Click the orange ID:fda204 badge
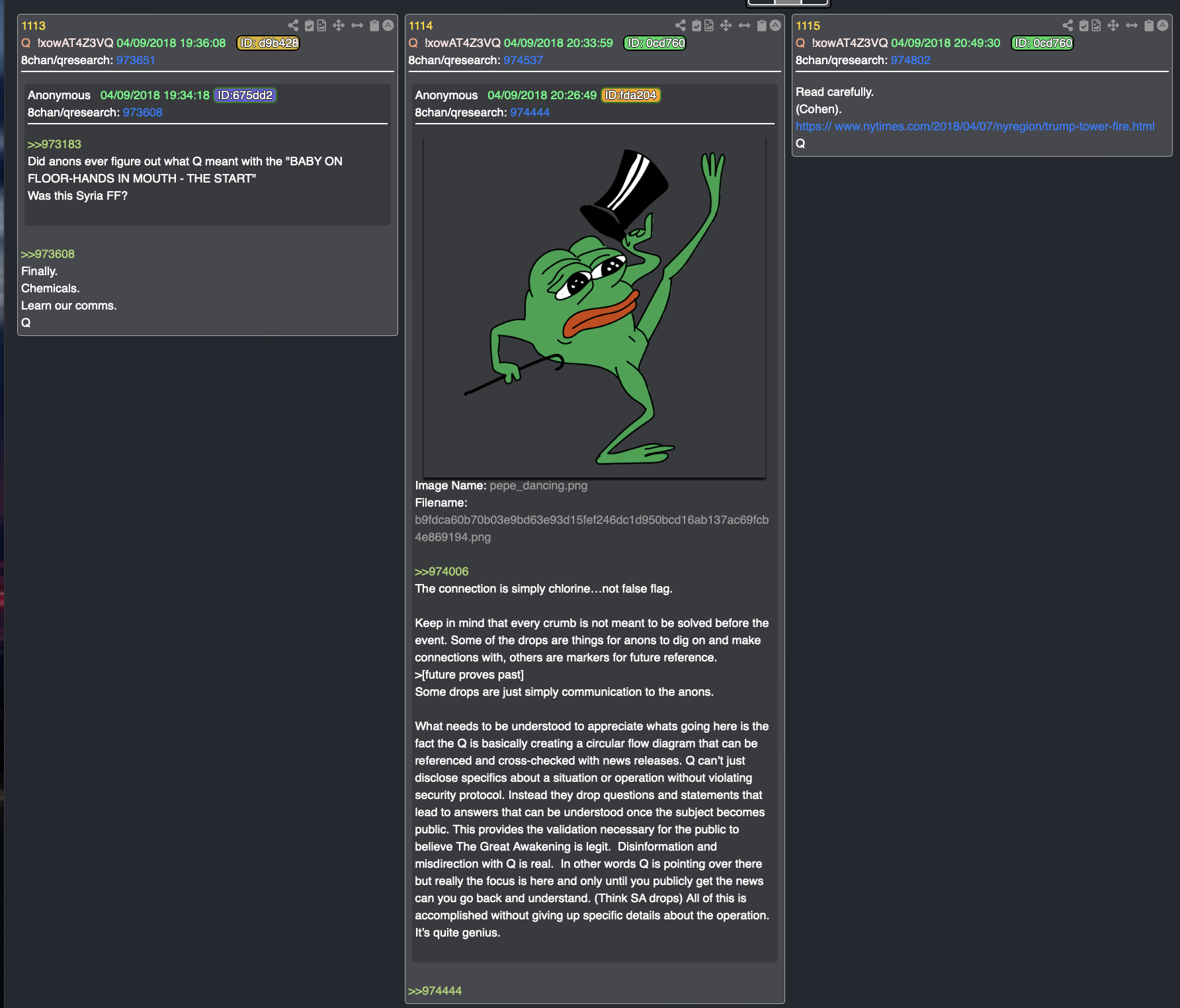The image size is (1180, 1008). [x=631, y=95]
